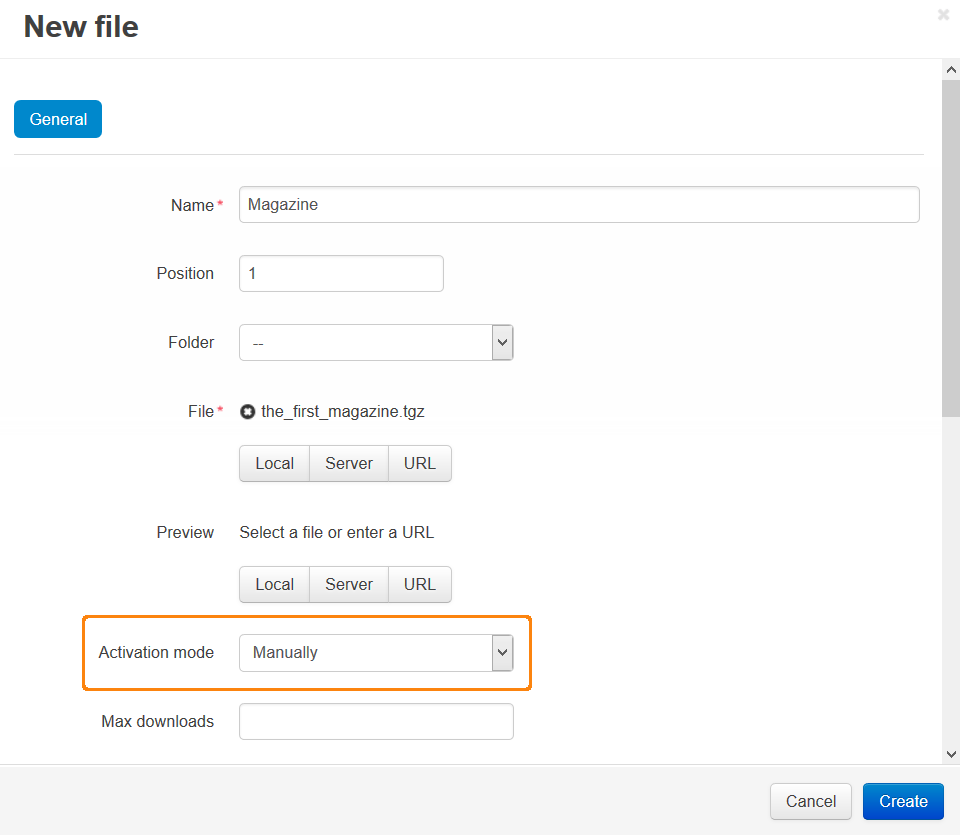
Task: Choose URL source for Preview
Action: [x=420, y=585]
